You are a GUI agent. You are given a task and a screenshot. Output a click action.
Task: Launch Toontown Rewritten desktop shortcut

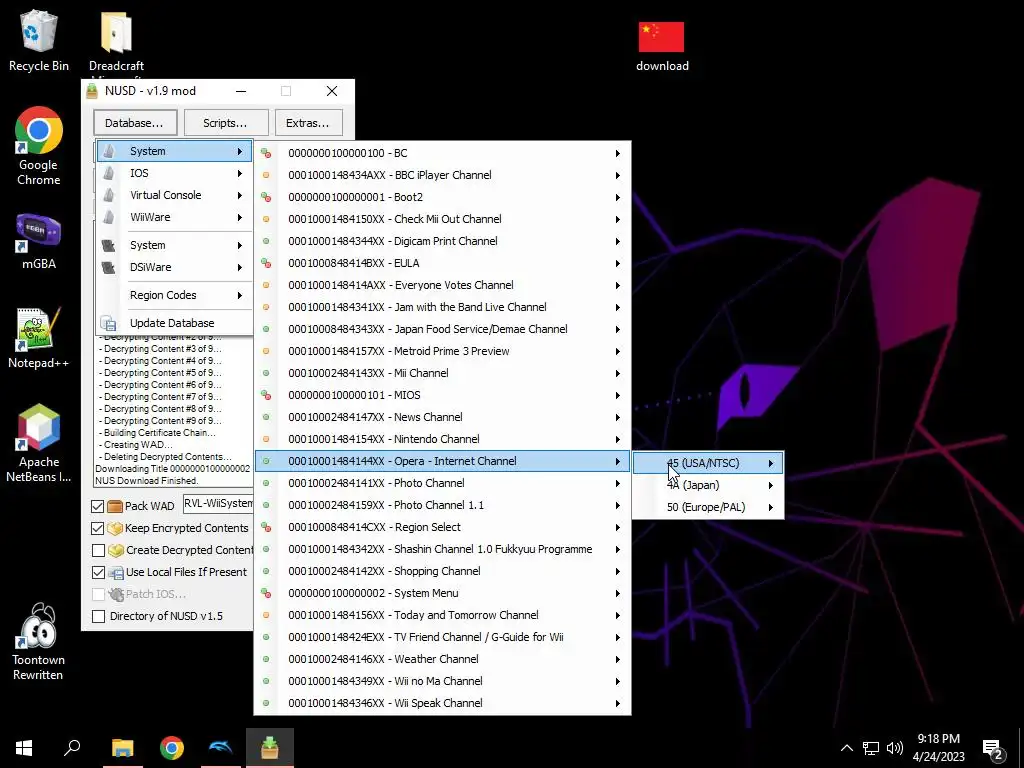(39, 641)
